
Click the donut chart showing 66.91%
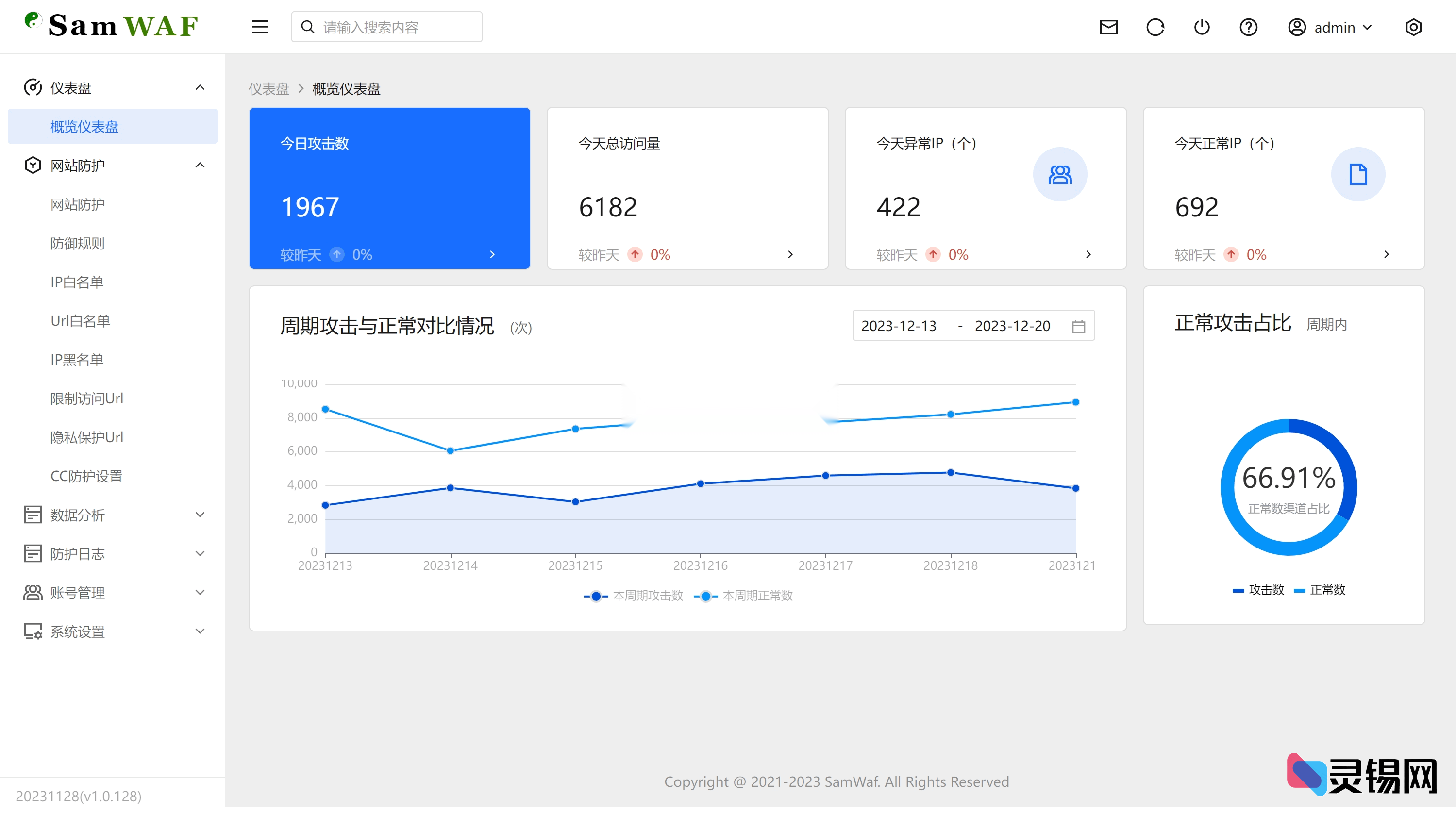point(1289,487)
